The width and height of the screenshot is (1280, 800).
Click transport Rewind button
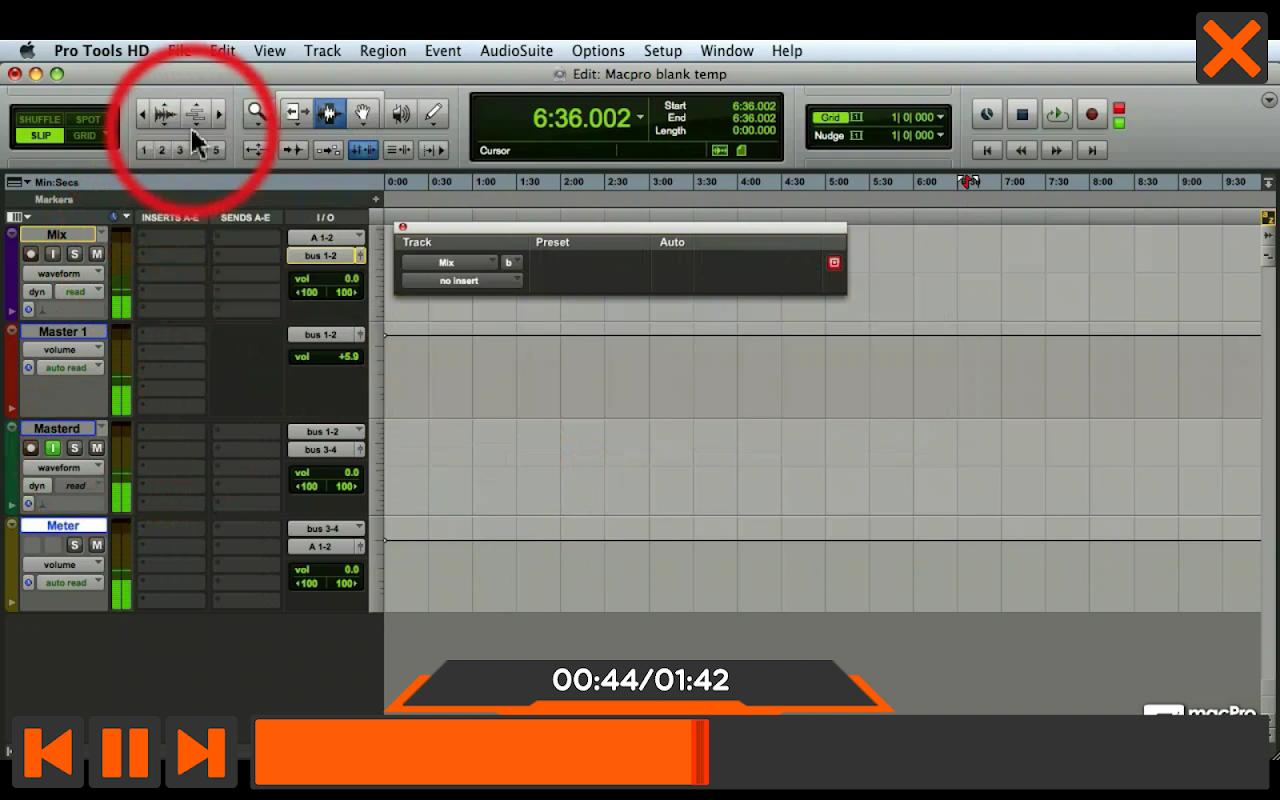(1022, 150)
